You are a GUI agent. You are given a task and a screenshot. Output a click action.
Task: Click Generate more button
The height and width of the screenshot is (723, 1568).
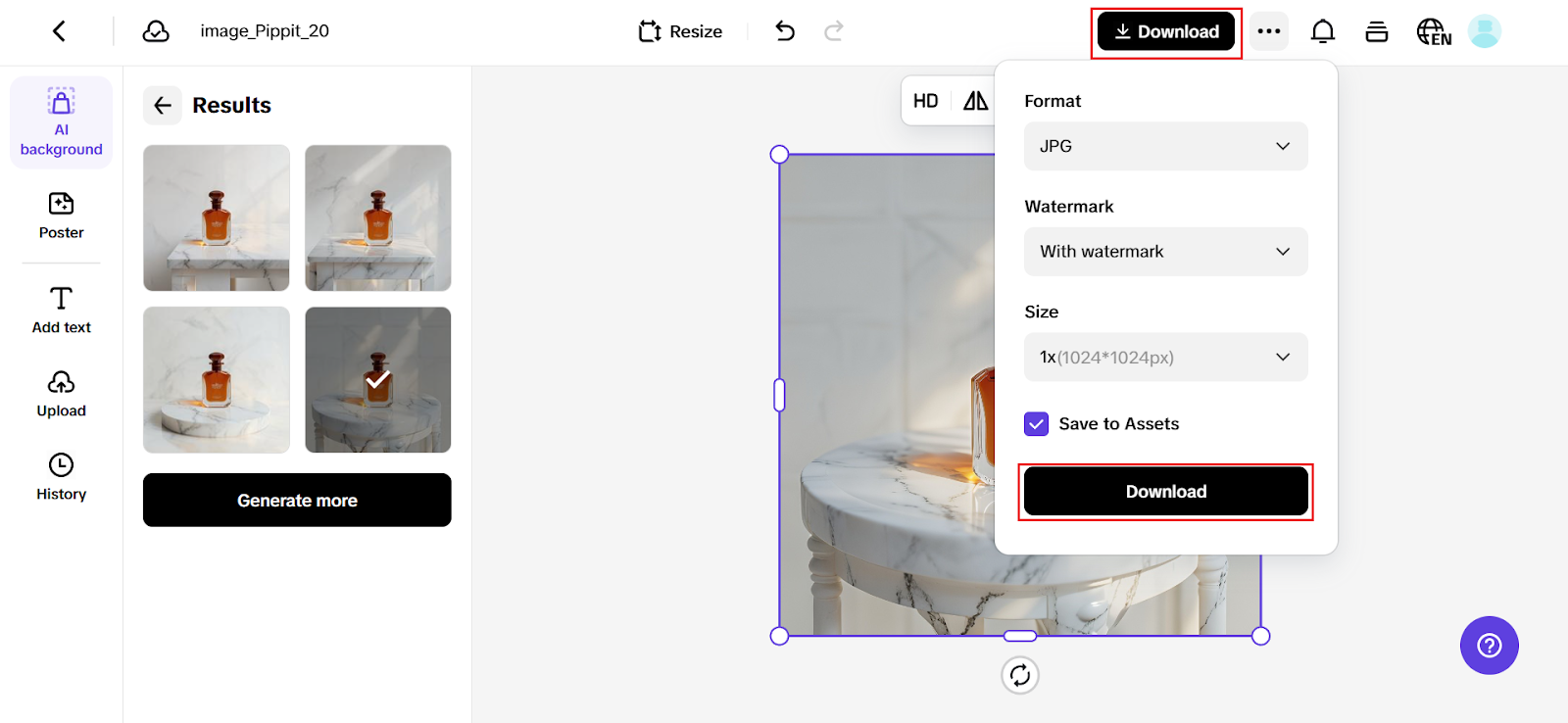point(297,500)
